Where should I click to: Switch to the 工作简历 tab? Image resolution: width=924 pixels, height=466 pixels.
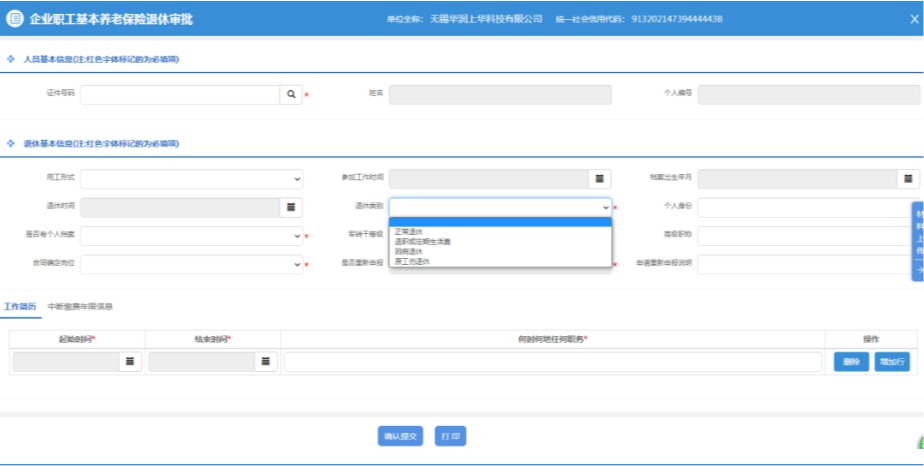tap(19, 306)
